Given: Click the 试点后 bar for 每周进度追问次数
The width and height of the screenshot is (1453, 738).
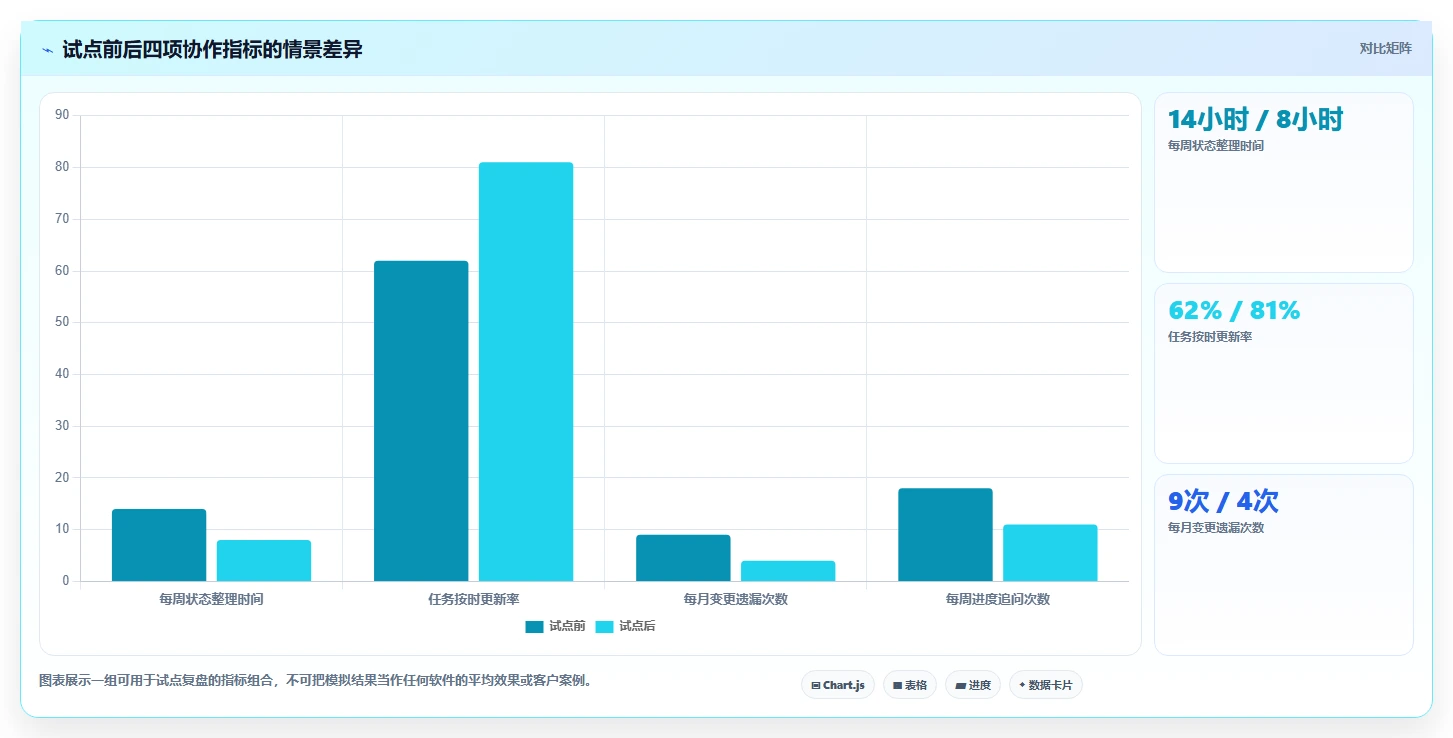Looking at the screenshot, I should click(1050, 553).
